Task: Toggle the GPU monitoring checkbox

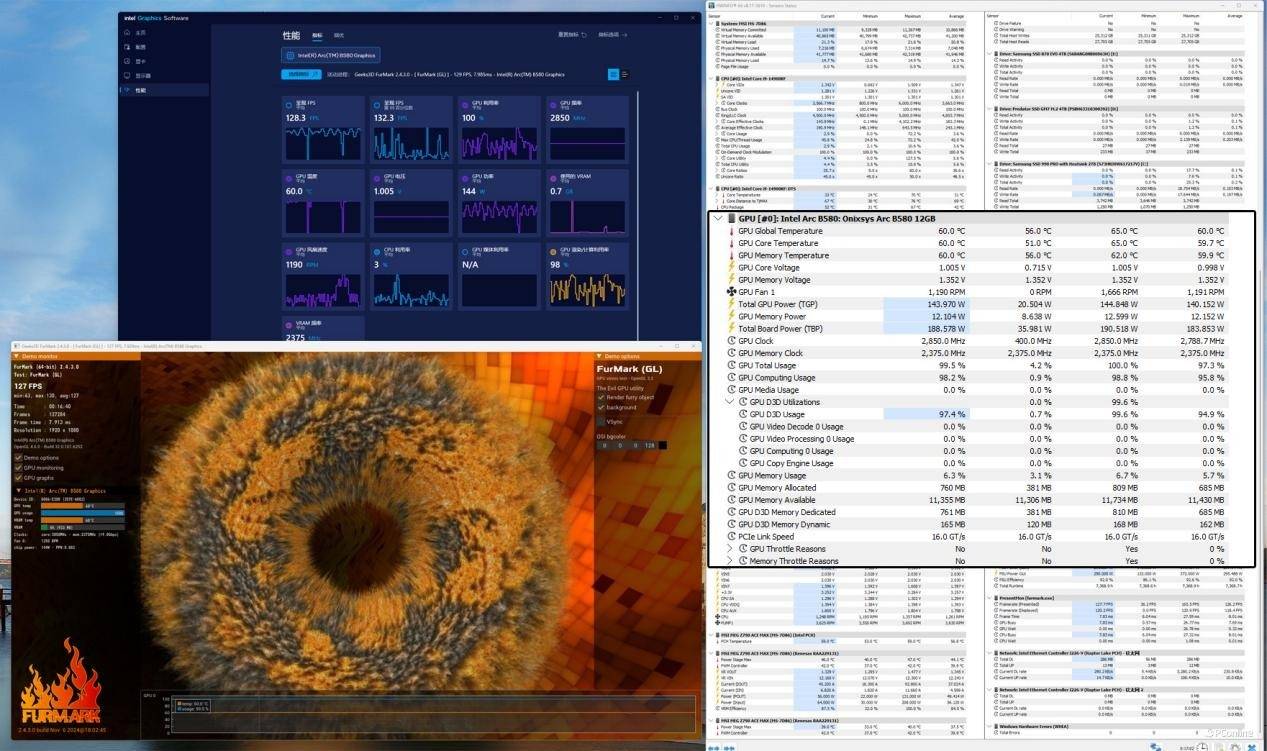Action: click(18, 468)
